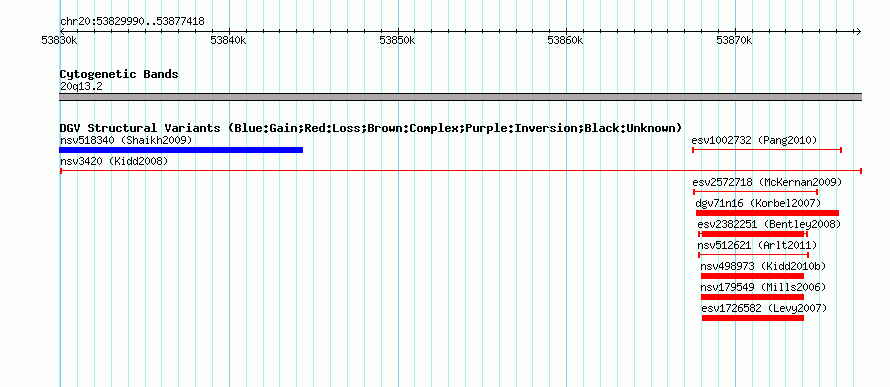The width and height of the screenshot is (890, 387).
Task: Select the esv1726582 red loss bar
Action: pyautogui.click(x=753, y=318)
